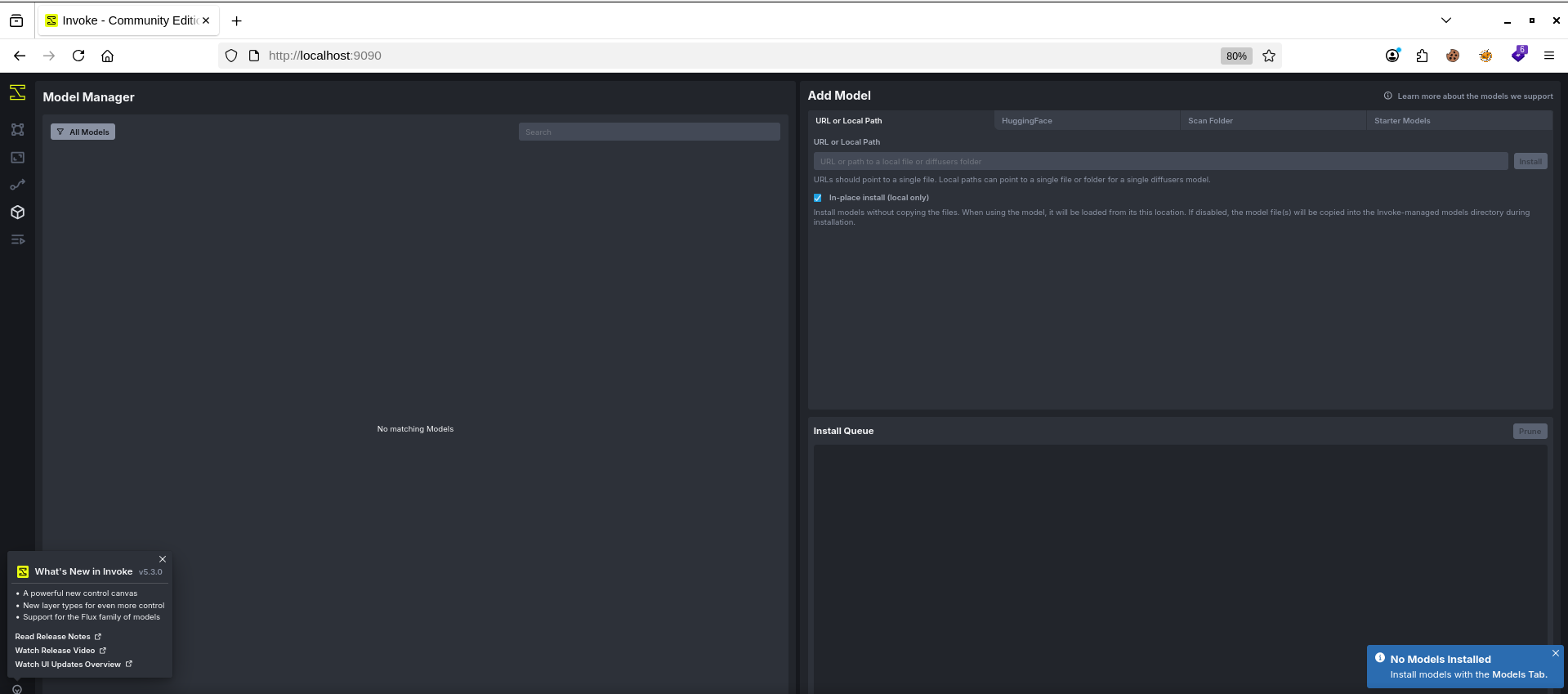The height and width of the screenshot is (694, 1568).
Task: Open the browser Extensions puzzle icon
Action: 1423,56
